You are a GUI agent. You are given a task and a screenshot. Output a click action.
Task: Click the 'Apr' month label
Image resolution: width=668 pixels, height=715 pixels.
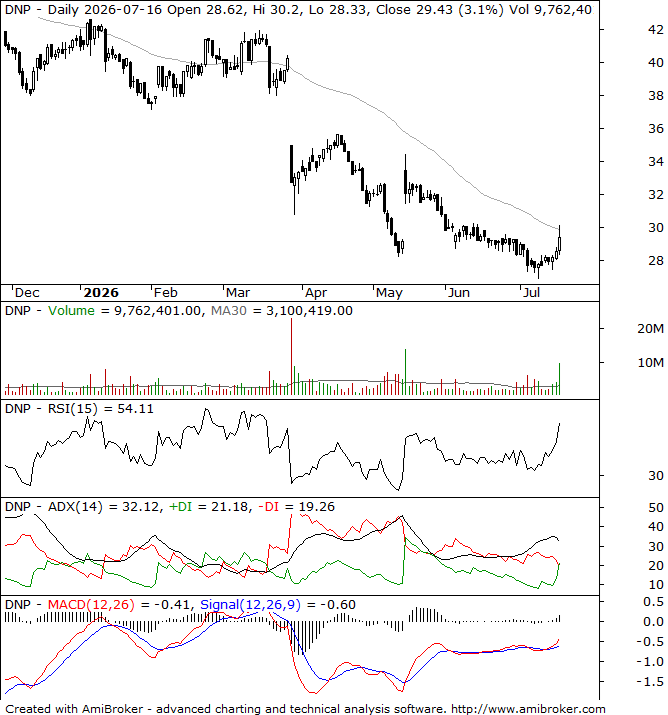(x=316, y=292)
